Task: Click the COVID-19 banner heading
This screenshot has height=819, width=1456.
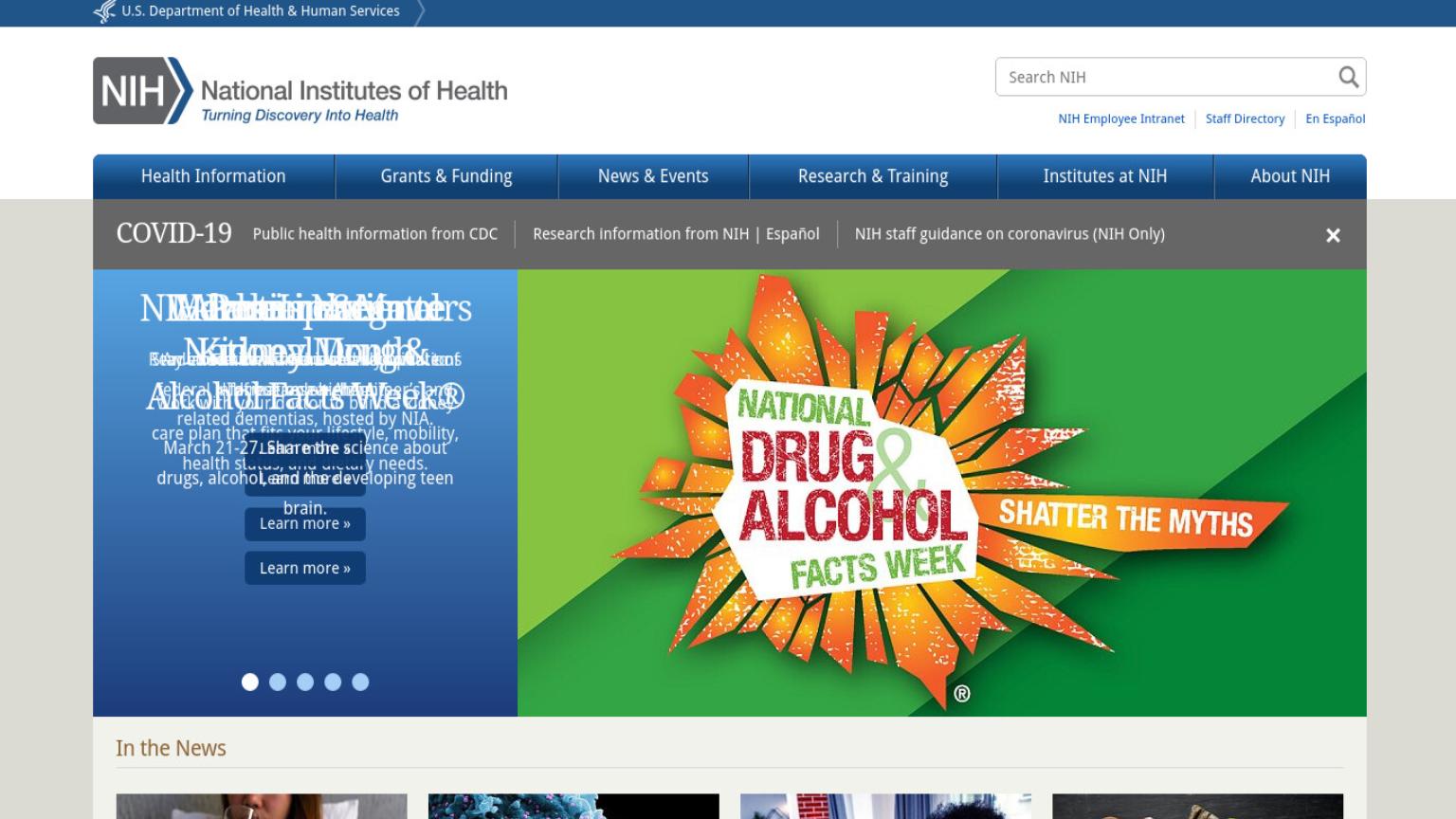Action: point(174,233)
